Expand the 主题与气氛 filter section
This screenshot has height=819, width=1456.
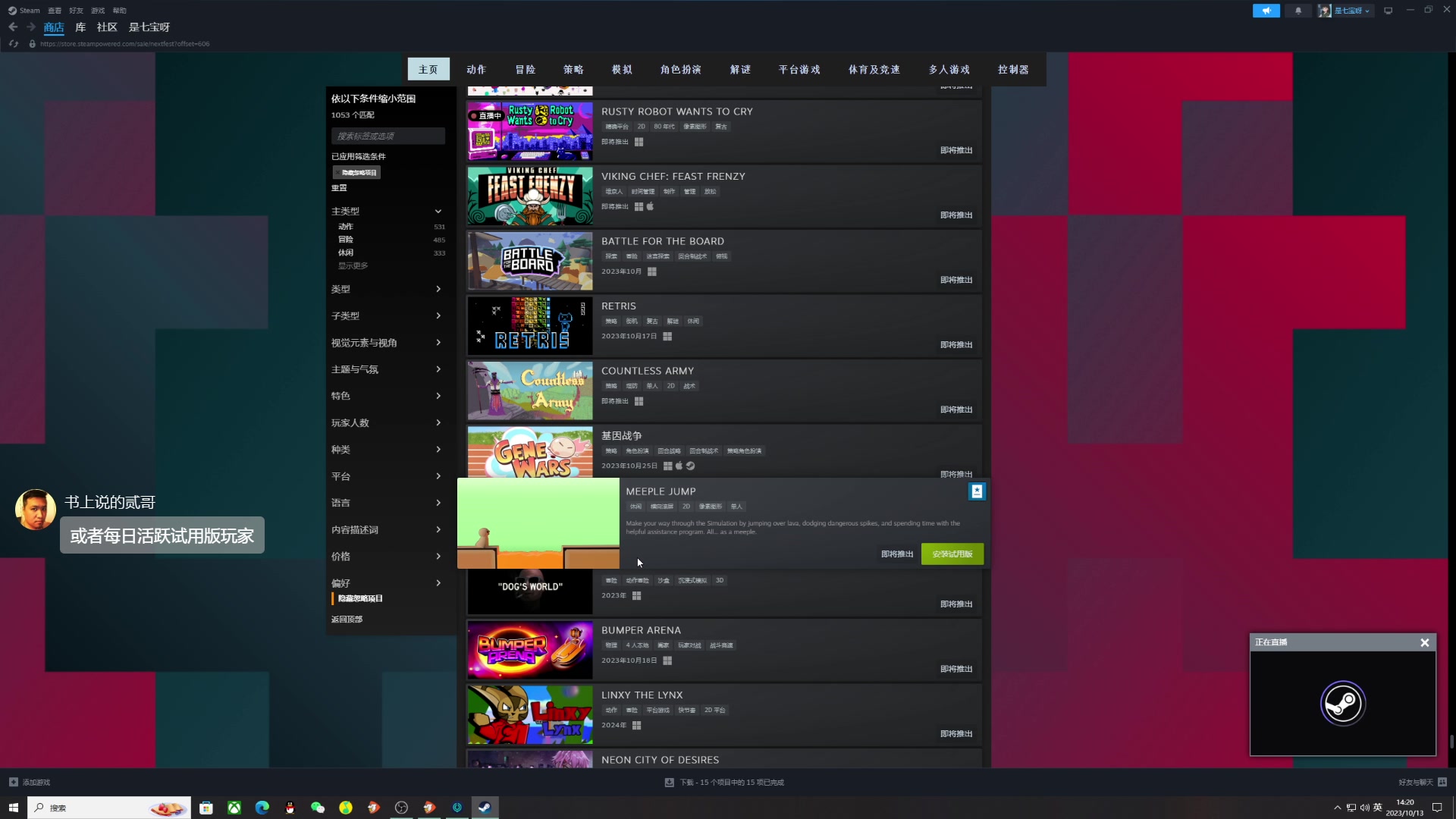pyautogui.click(x=387, y=369)
